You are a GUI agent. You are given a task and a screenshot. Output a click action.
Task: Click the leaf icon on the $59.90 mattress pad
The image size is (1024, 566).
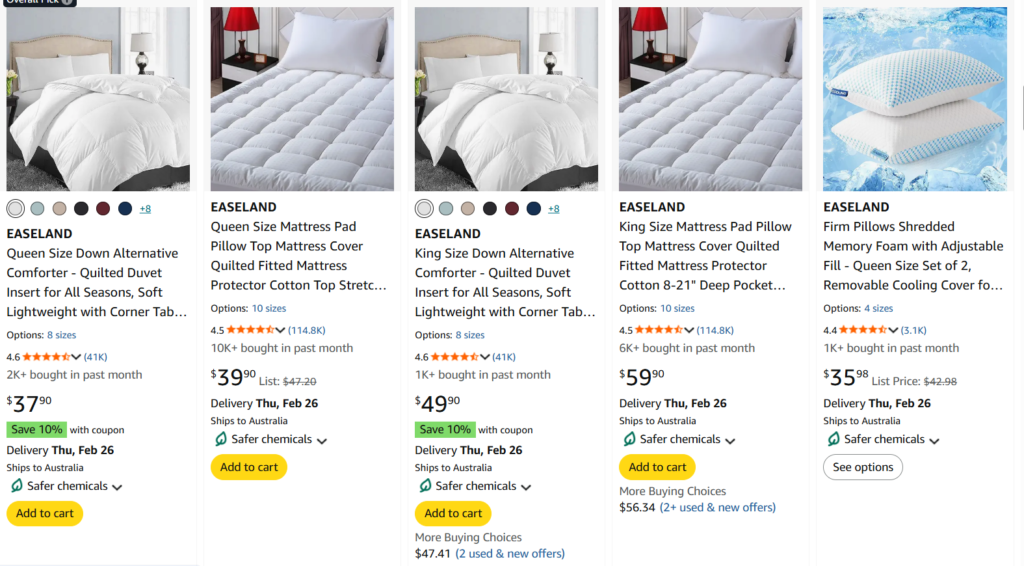point(629,439)
